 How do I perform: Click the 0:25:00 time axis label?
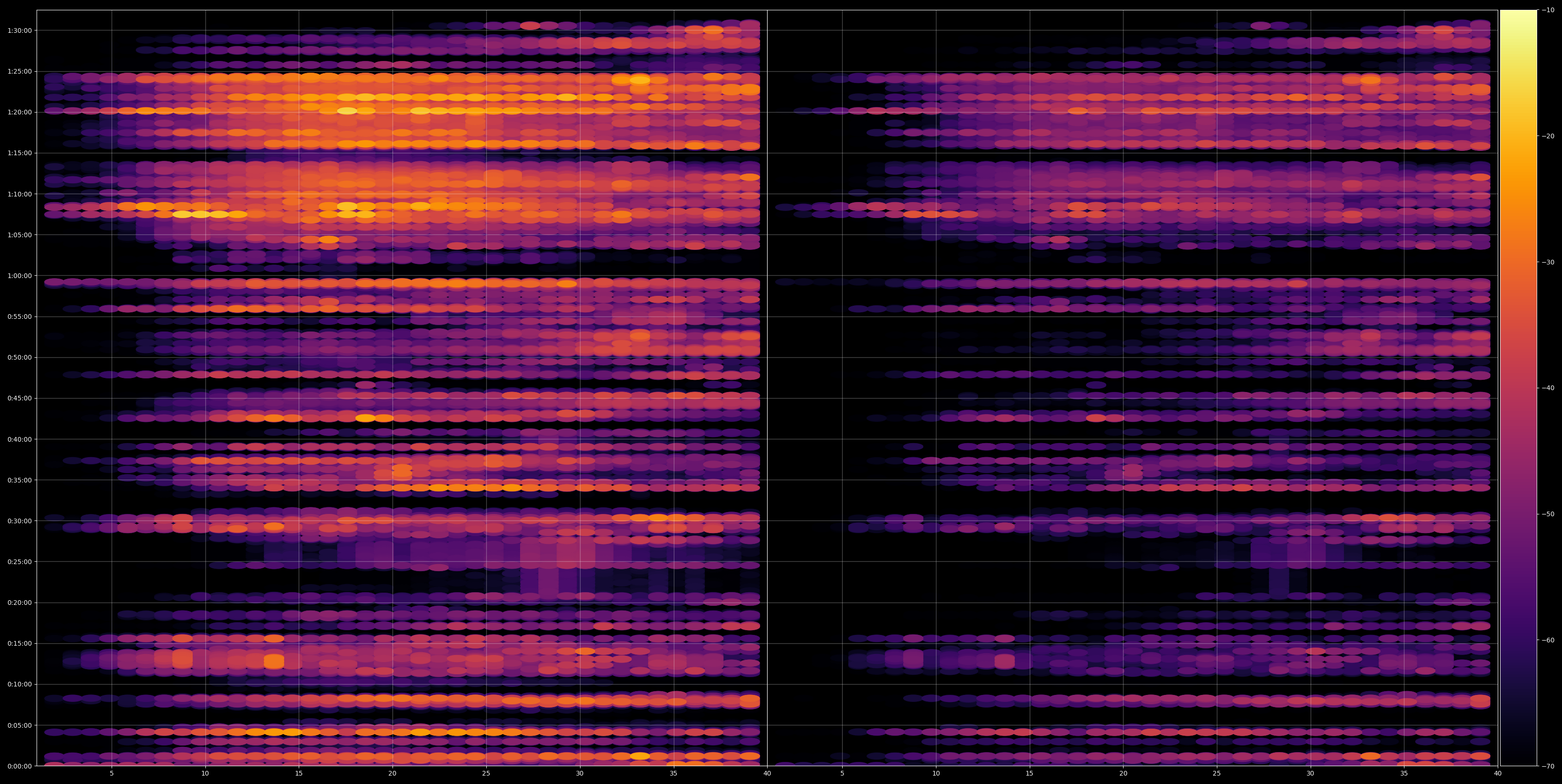(19, 561)
